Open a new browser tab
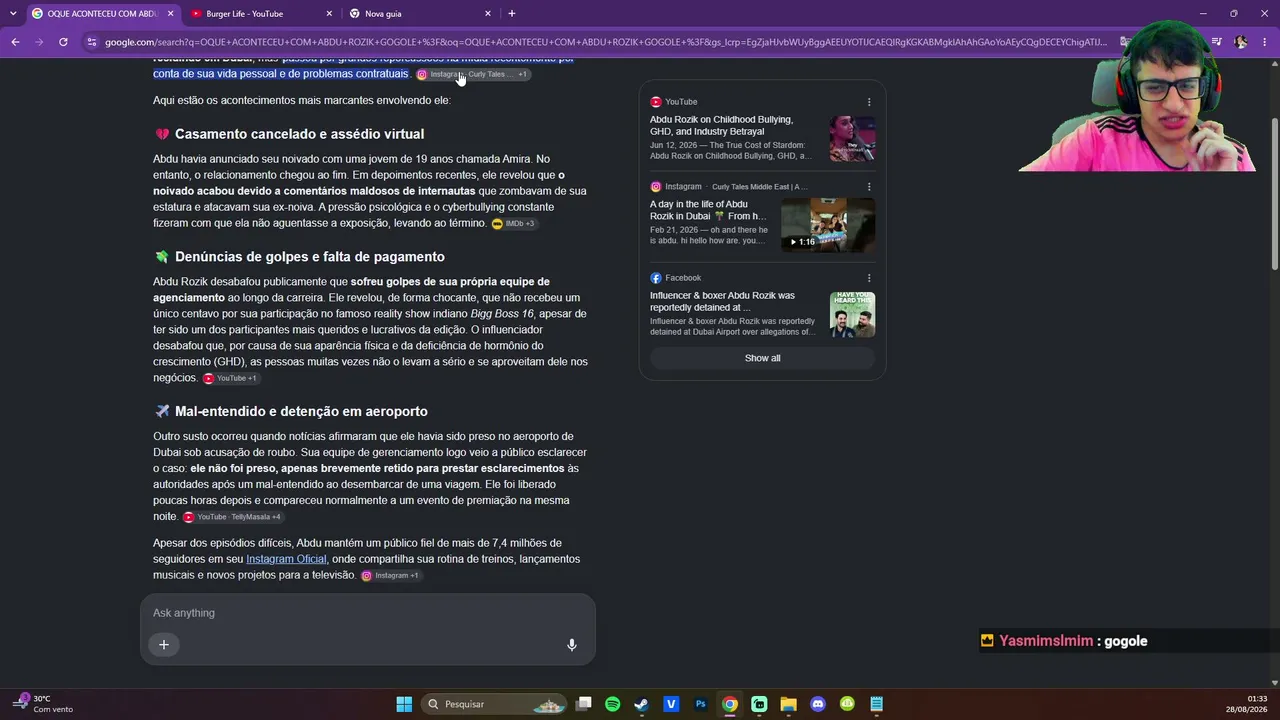 pos(511,14)
